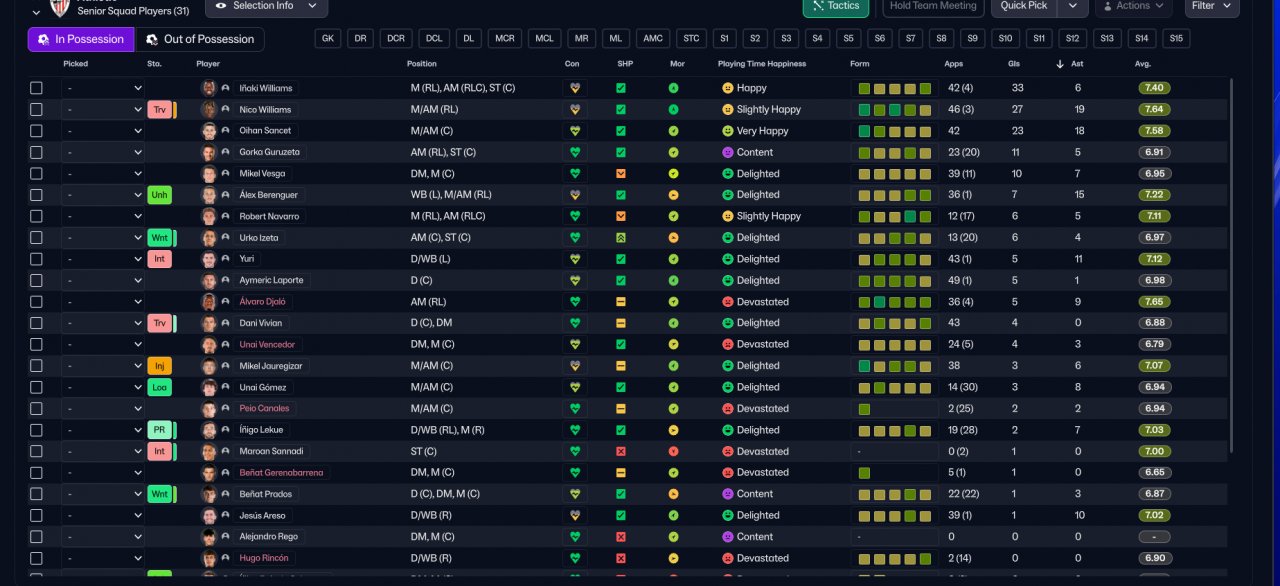Click the vertical scrollbar of the player list
Viewport: 1280px width, 586px height.
pos(1232,264)
